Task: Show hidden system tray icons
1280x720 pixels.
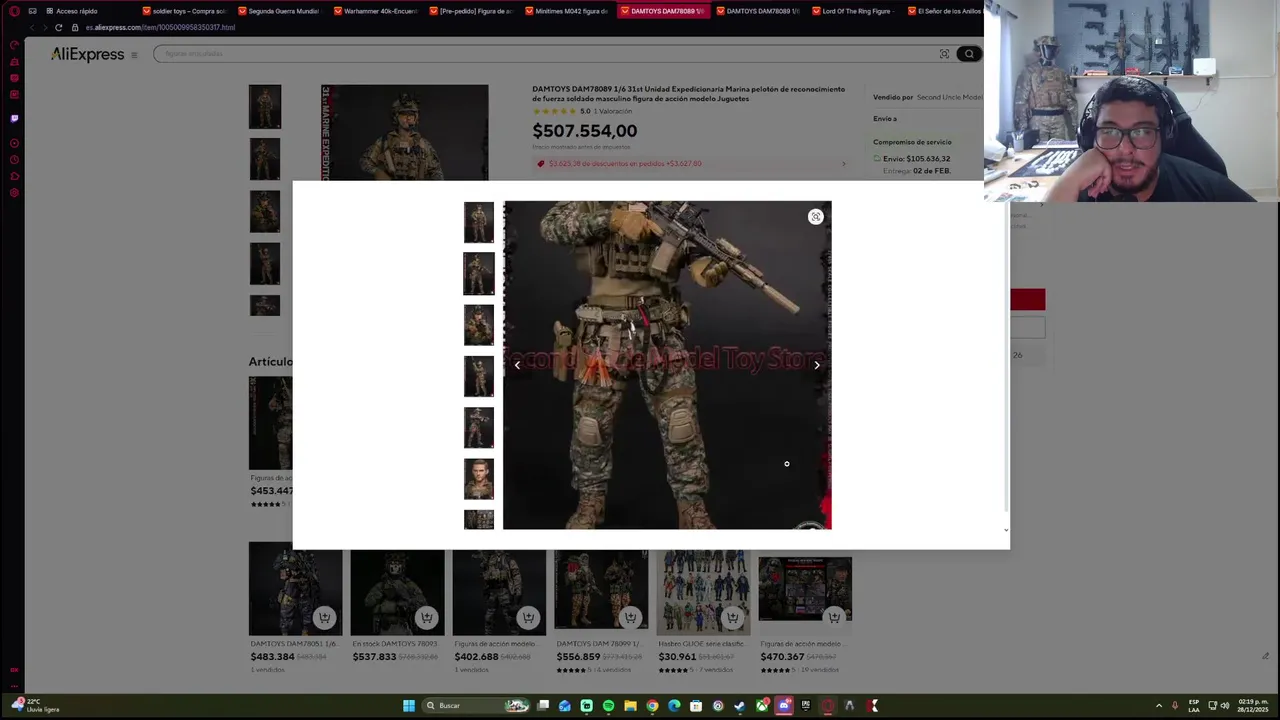Action: point(1159,706)
